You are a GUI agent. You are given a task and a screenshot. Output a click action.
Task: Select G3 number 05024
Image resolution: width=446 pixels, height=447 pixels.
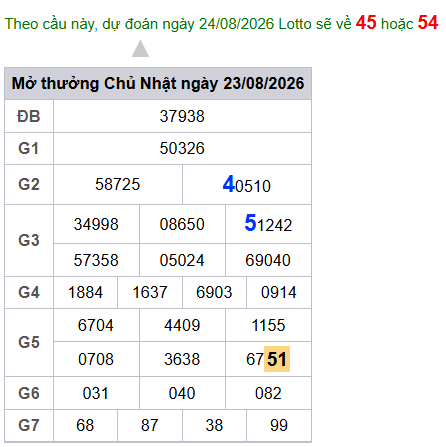coord(182,260)
